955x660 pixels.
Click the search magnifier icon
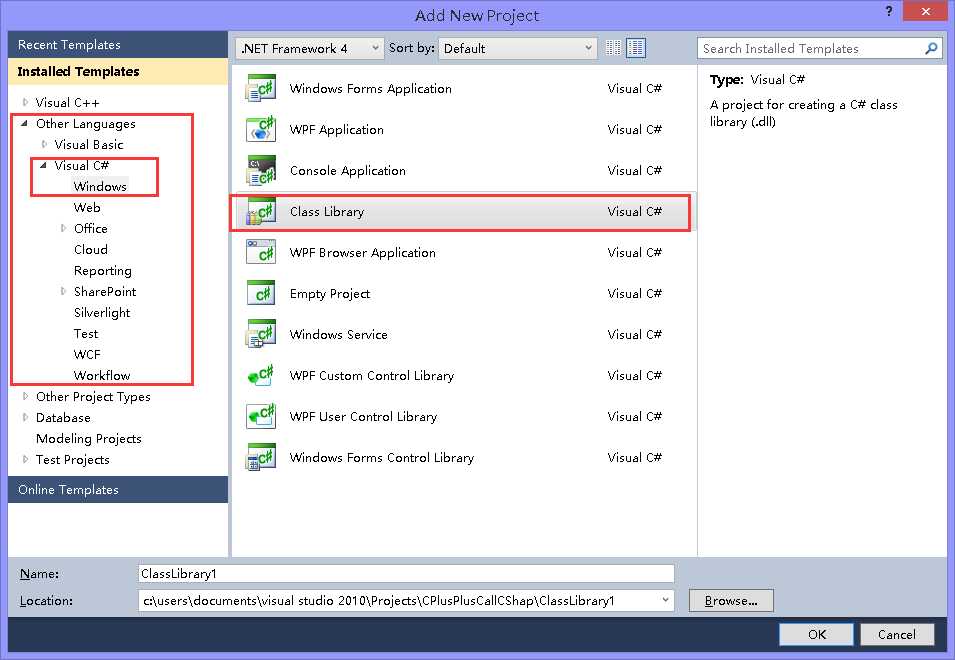[931, 48]
